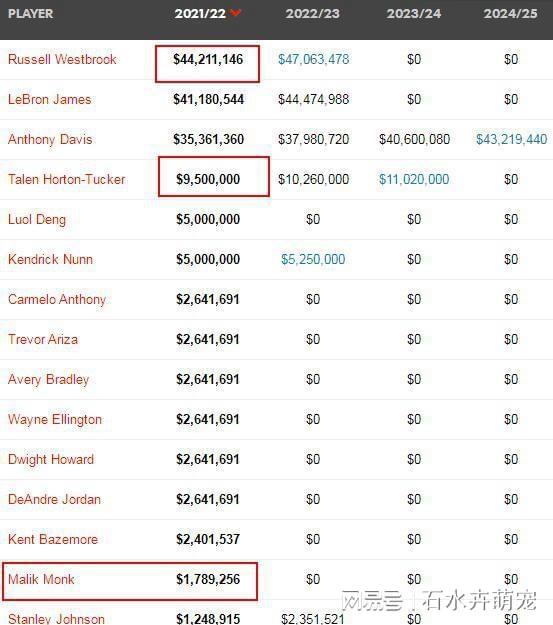Open the Luol Deng link

click(x=37, y=220)
